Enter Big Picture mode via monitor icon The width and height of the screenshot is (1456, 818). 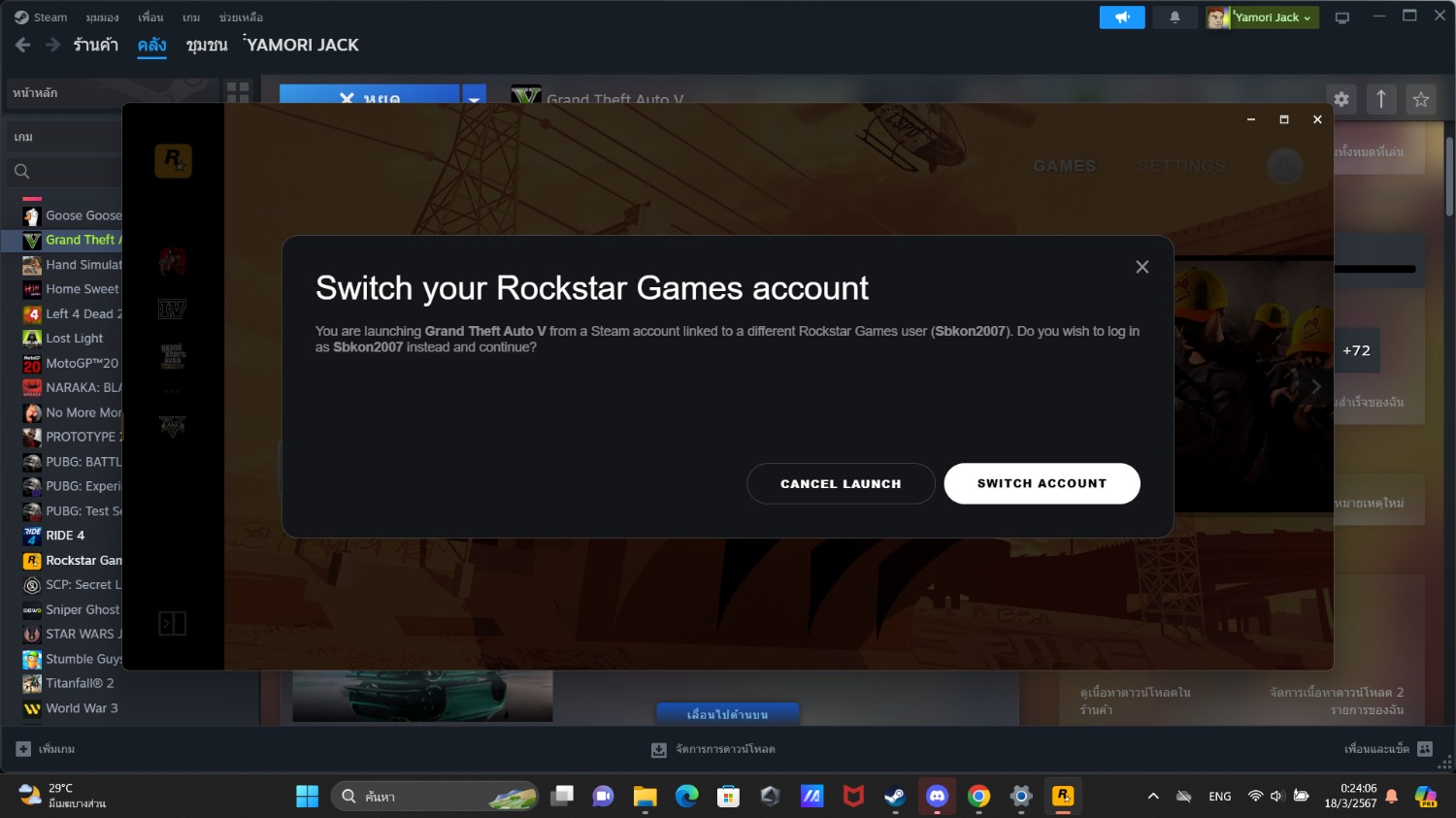[1342, 17]
